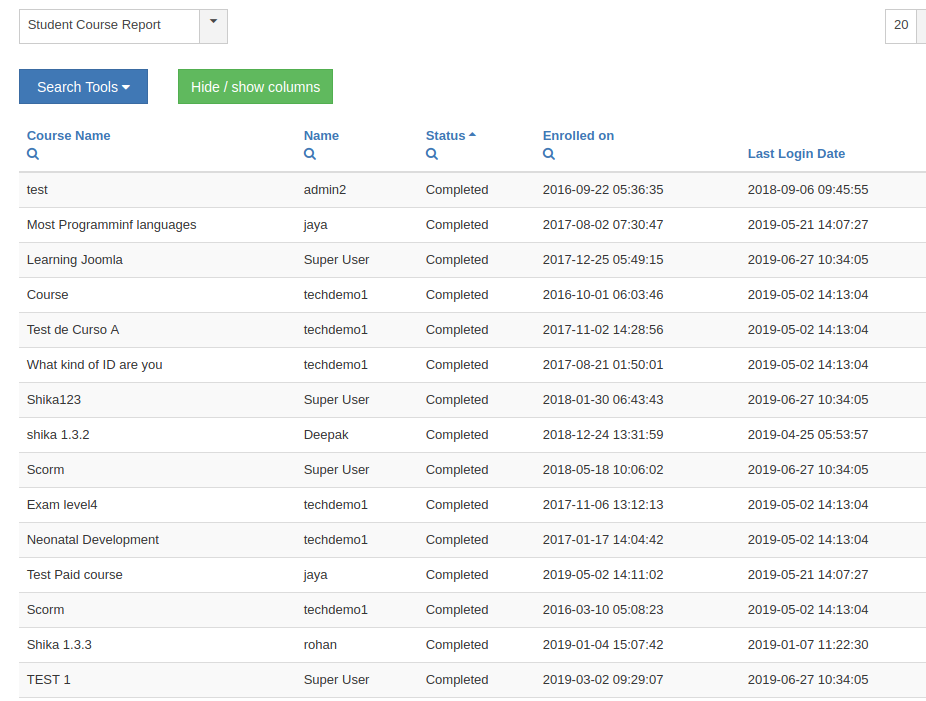Click the Student Course Report select field
This screenshot has width=926, height=701.
(x=109, y=25)
